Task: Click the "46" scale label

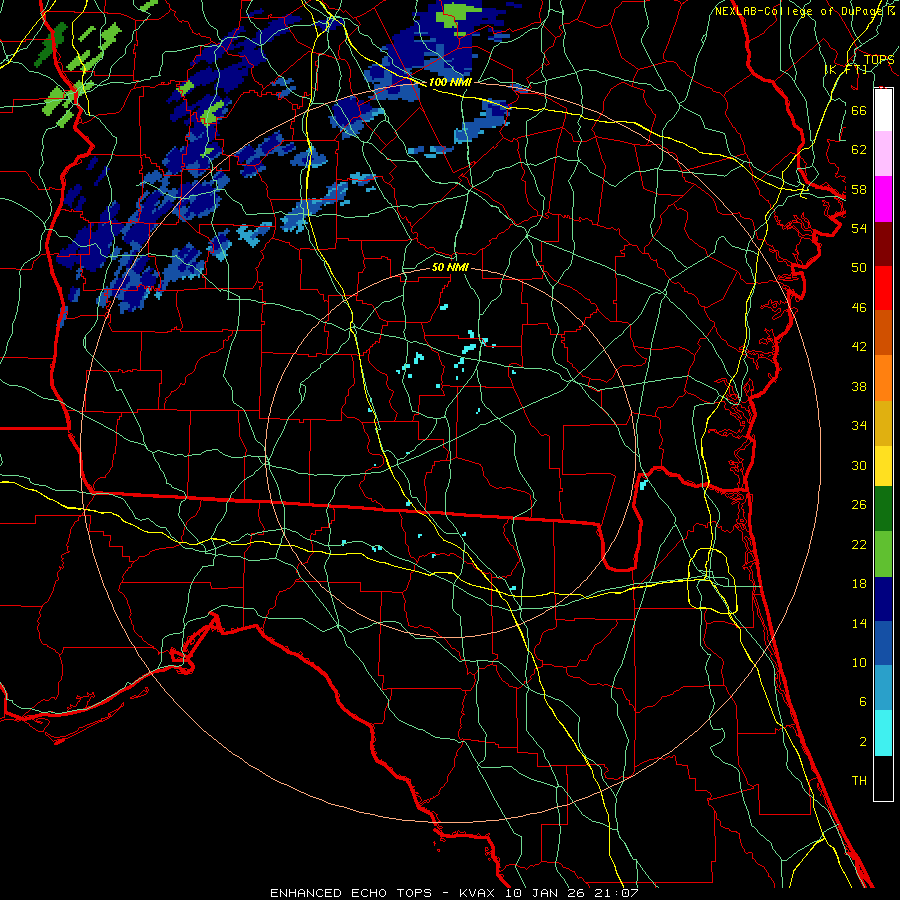Action: click(x=859, y=308)
